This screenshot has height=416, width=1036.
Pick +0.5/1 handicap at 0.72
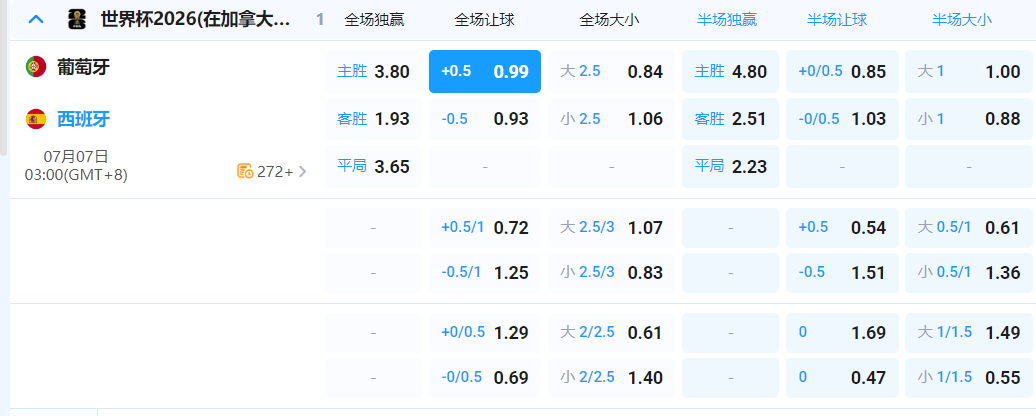click(x=485, y=228)
